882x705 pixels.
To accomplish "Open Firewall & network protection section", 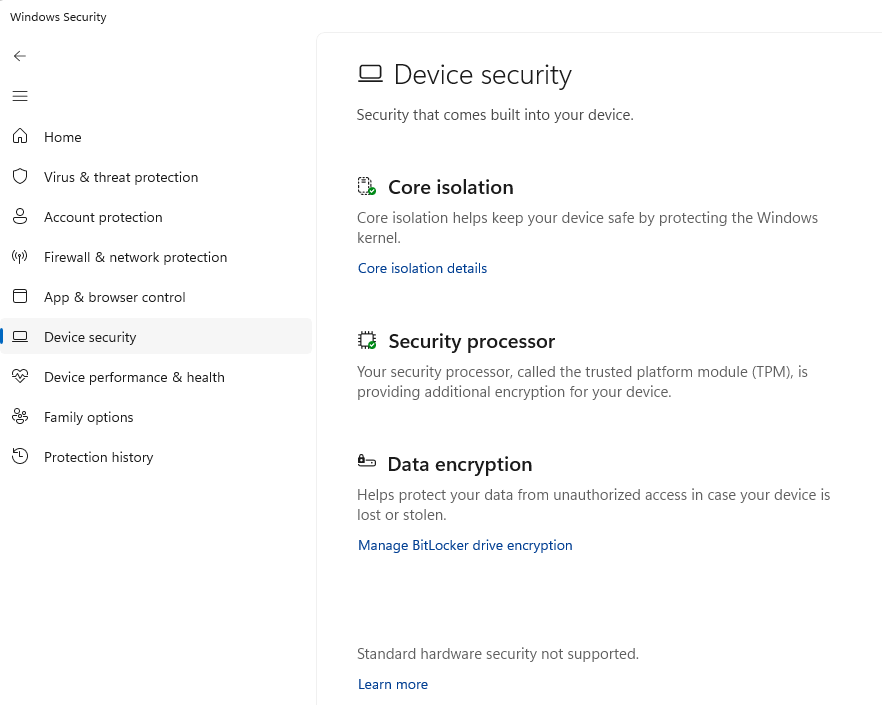I will click(x=135, y=257).
